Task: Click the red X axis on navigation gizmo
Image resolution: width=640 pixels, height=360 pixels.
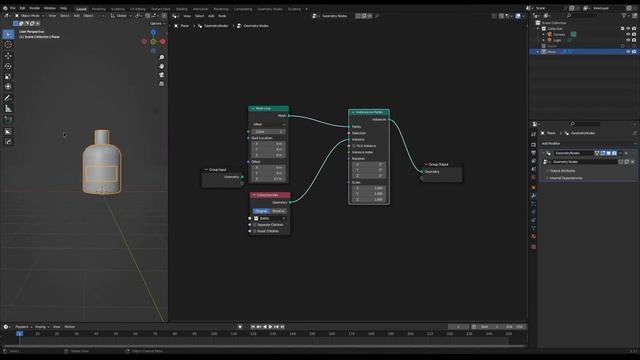Action: point(162,42)
